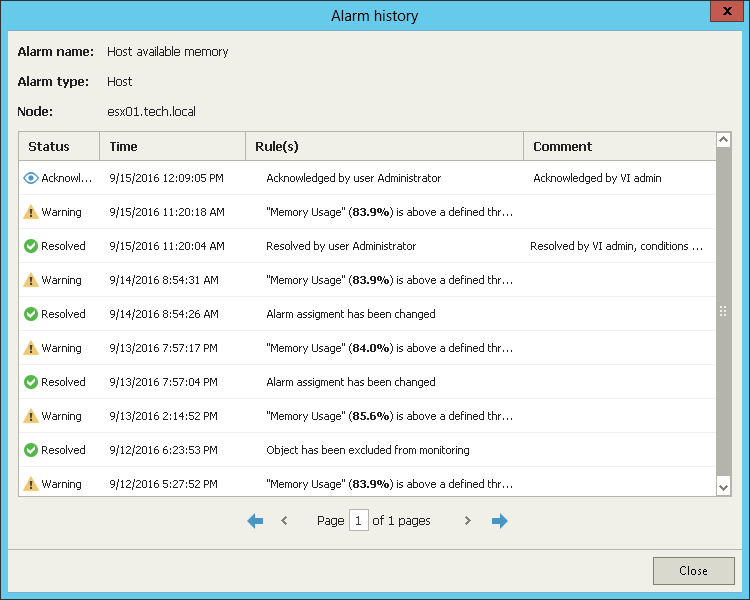The image size is (750, 600).
Task: Click 'Acknowl…' status text in first row
Action: click(66, 178)
